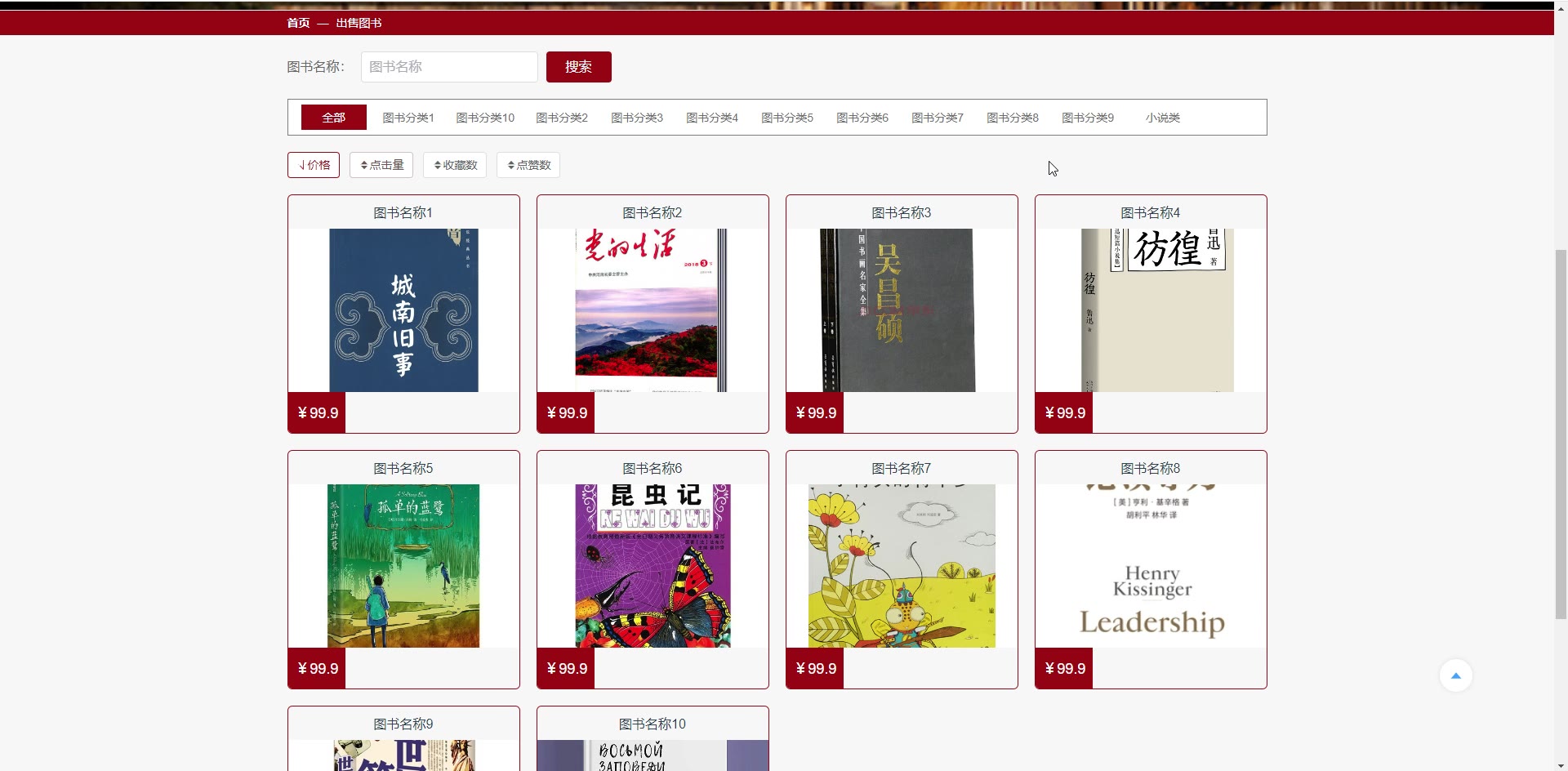Click the title 图书名称9
The height and width of the screenshot is (771, 1568).
point(403,724)
